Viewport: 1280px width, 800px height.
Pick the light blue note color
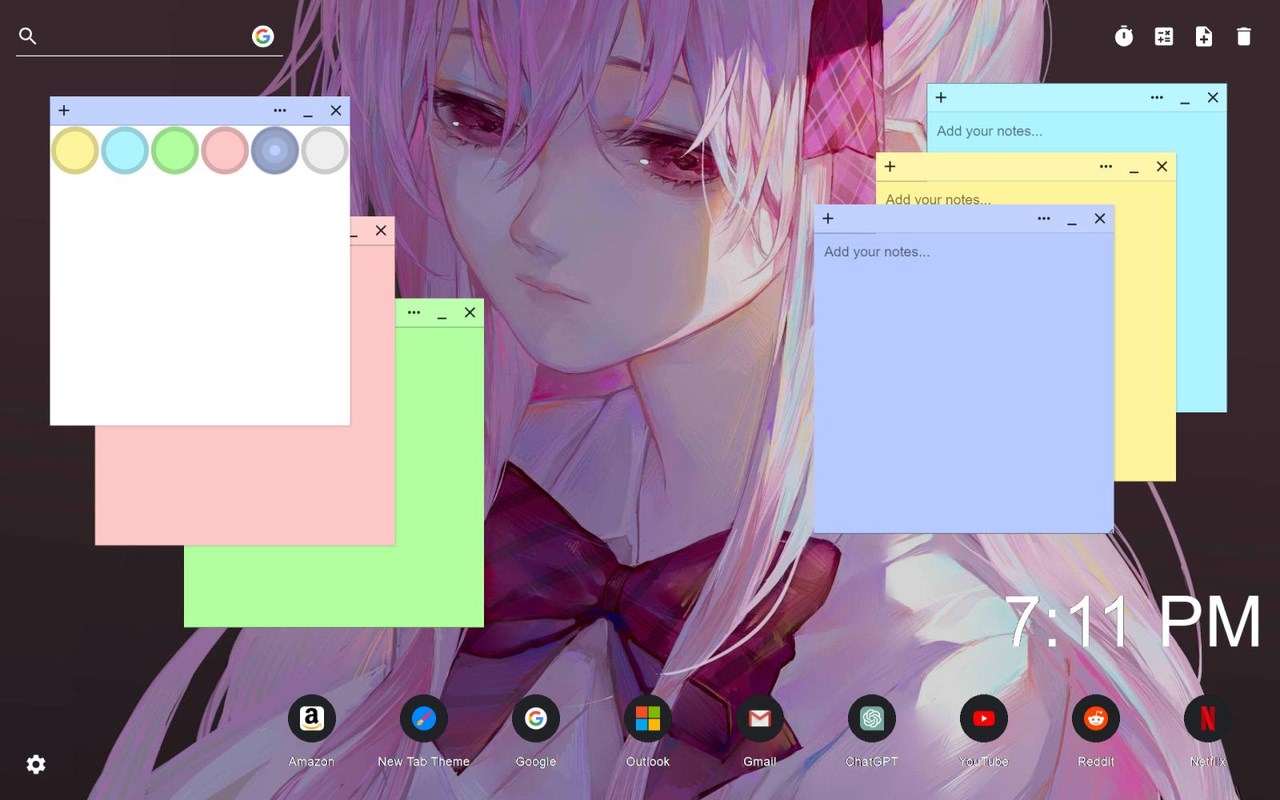click(x=125, y=150)
